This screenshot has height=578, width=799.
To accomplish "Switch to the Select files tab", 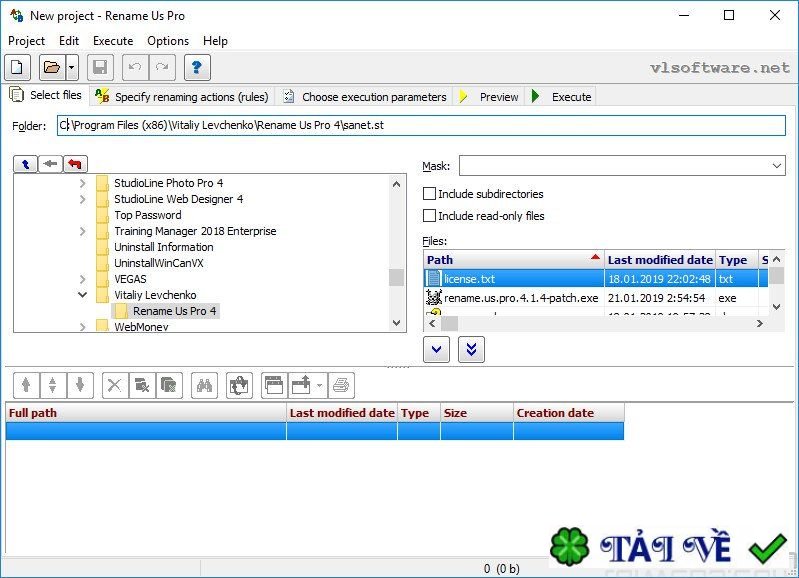I will pyautogui.click(x=46, y=95).
